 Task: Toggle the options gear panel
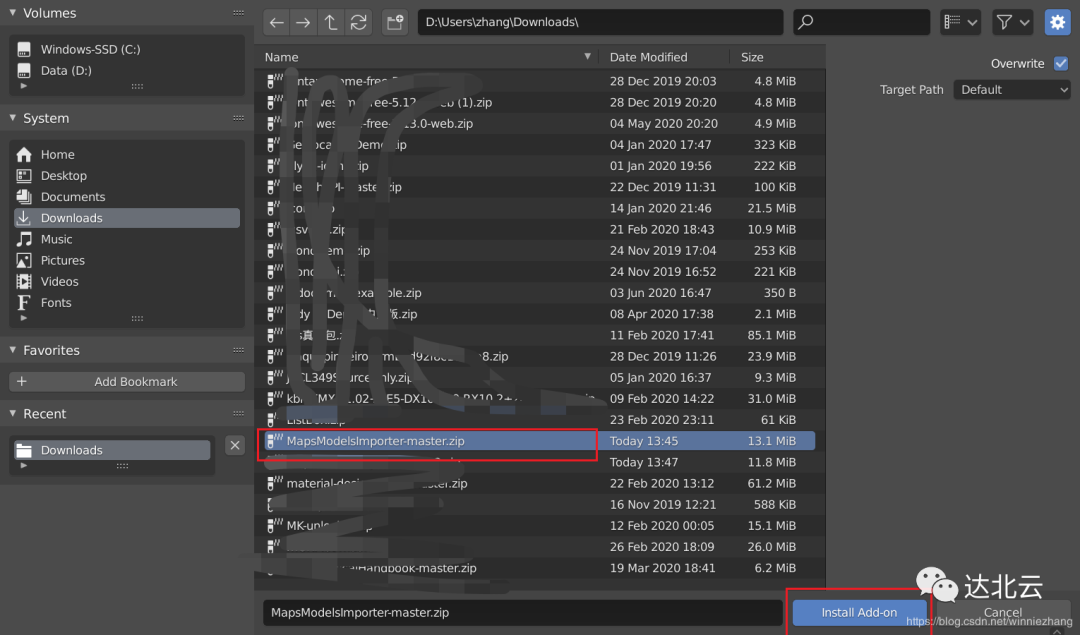click(x=1057, y=22)
